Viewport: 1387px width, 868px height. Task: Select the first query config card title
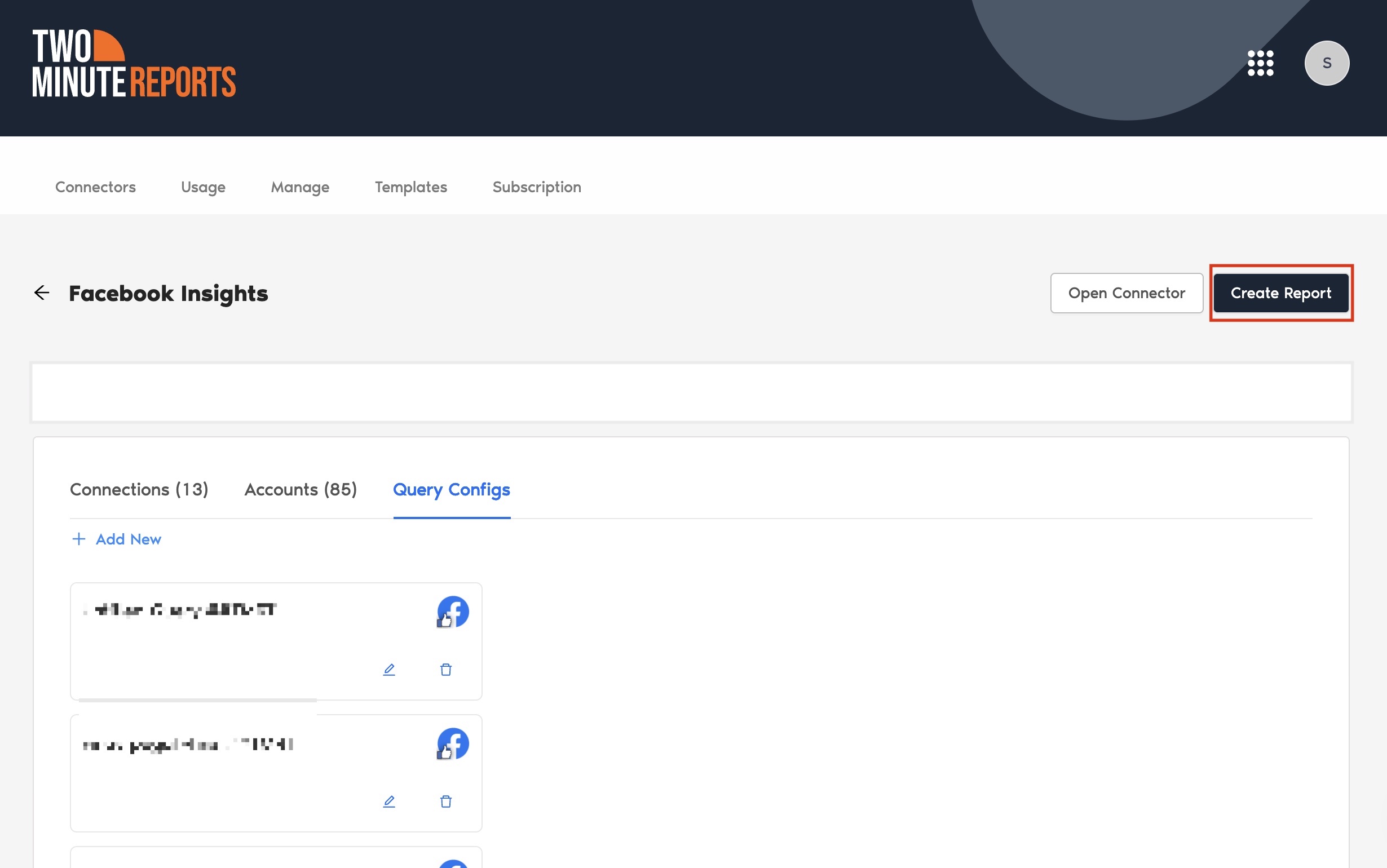pyautogui.click(x=180, y=610)
